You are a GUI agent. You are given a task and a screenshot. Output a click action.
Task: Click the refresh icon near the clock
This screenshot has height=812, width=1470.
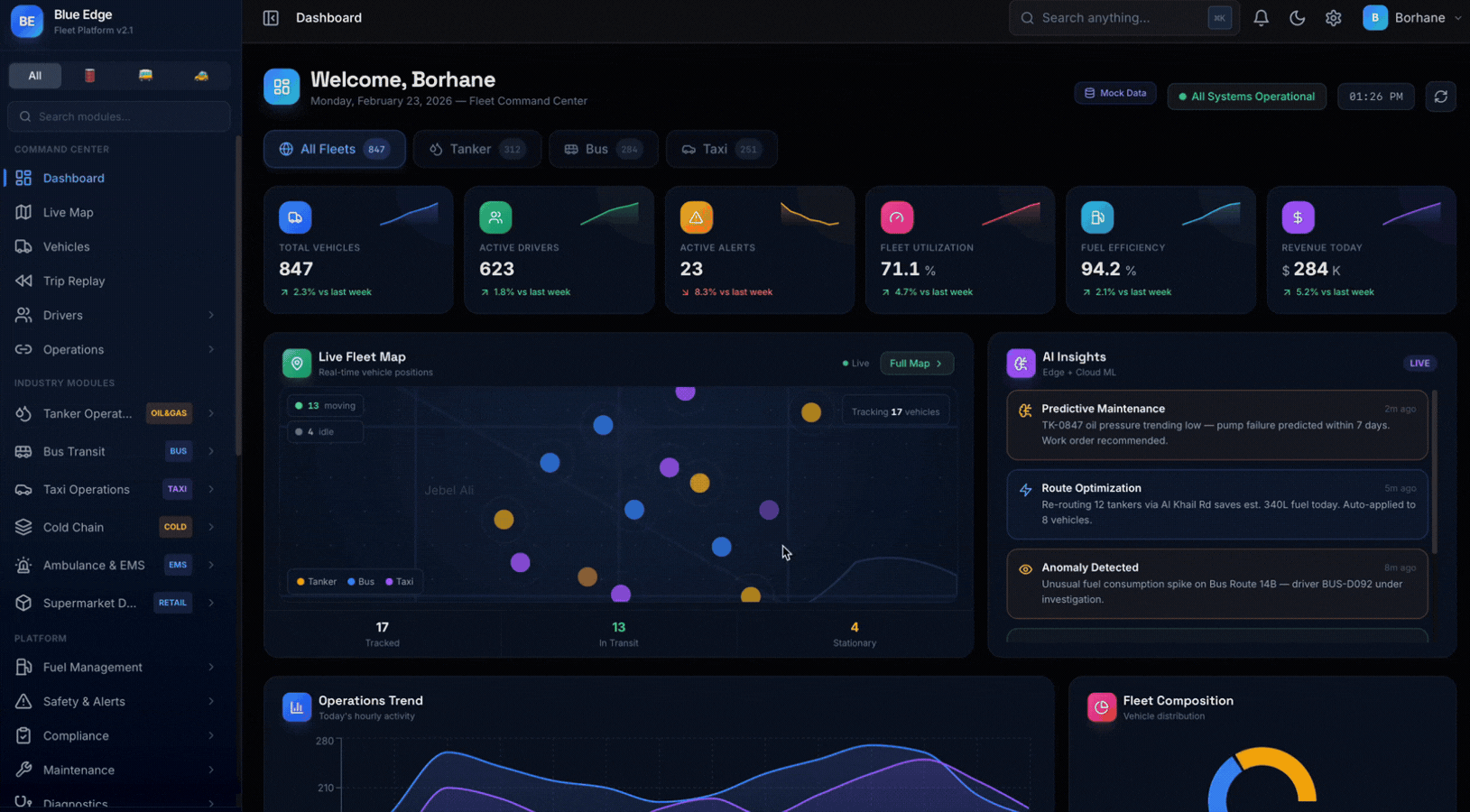(x=1440, y=97)
